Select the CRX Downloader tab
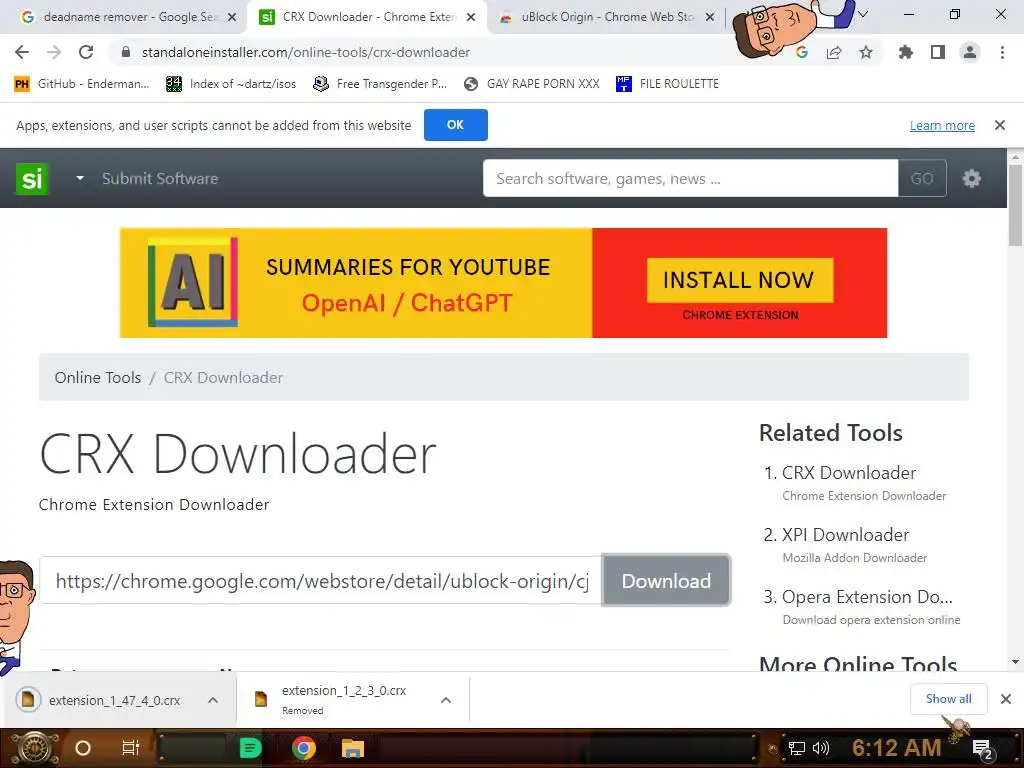 [x=368, y=17]
